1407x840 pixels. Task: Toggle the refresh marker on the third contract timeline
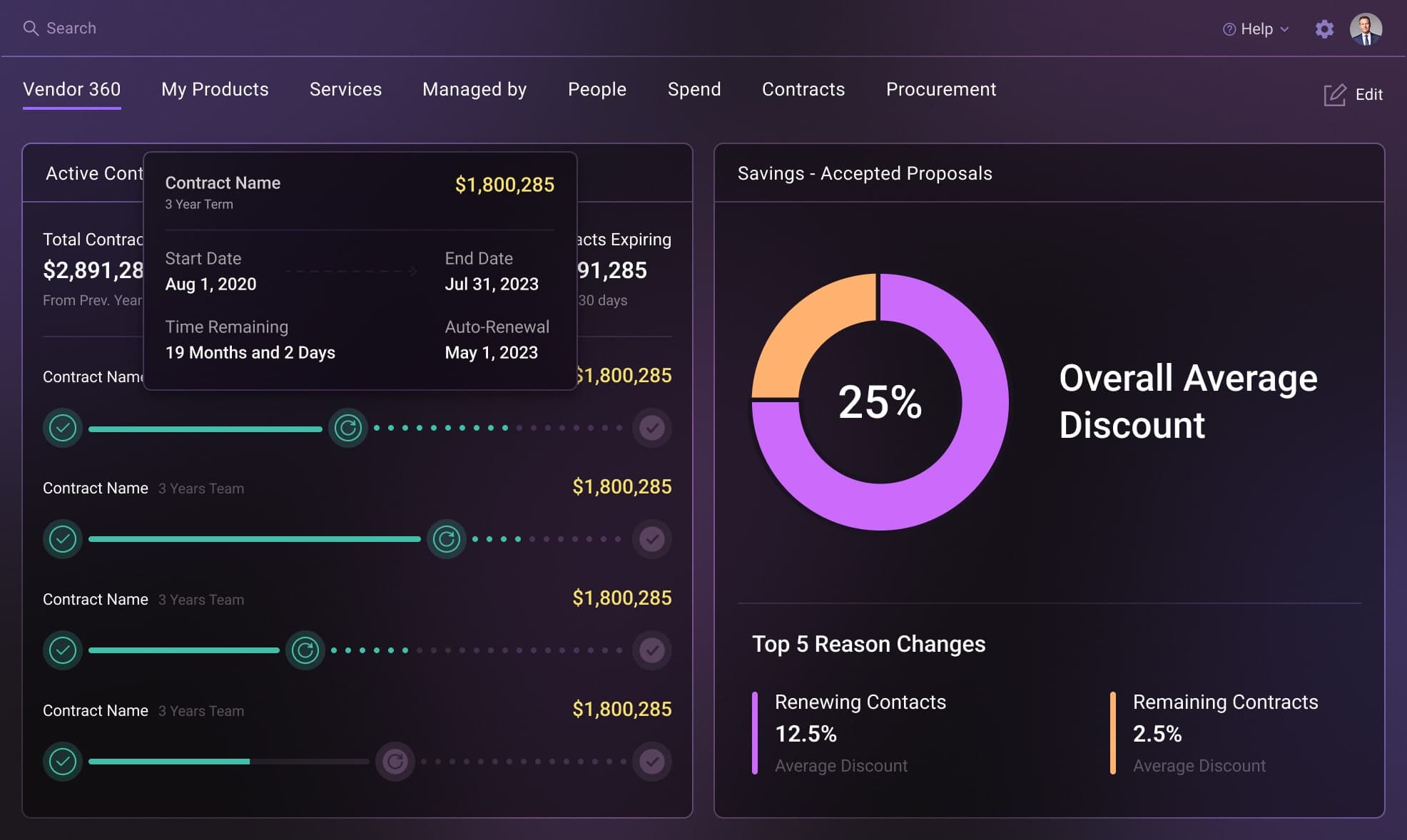point(305,650)
